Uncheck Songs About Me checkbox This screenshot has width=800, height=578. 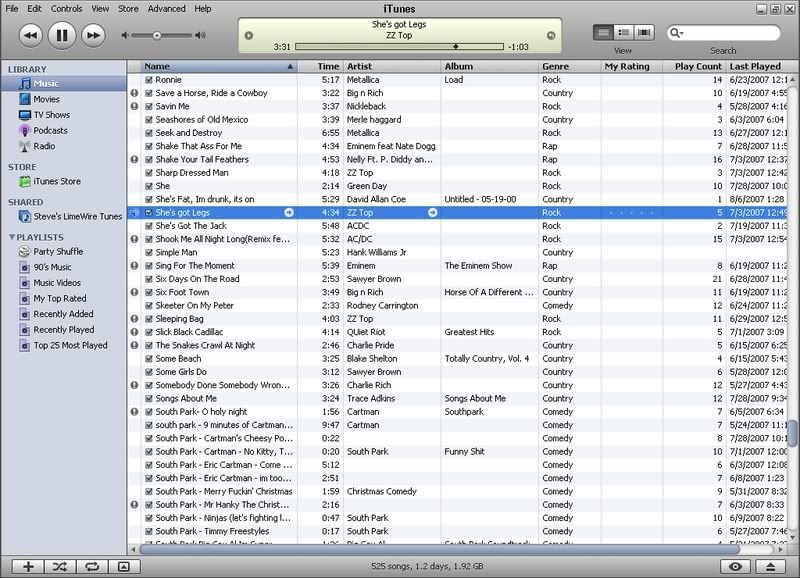[x=149, y=398]
